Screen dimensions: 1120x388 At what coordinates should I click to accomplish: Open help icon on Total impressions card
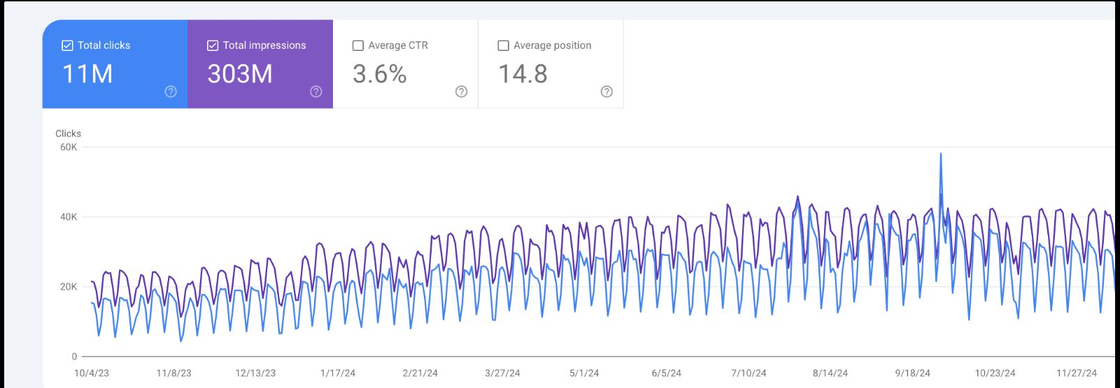point(316,91)
